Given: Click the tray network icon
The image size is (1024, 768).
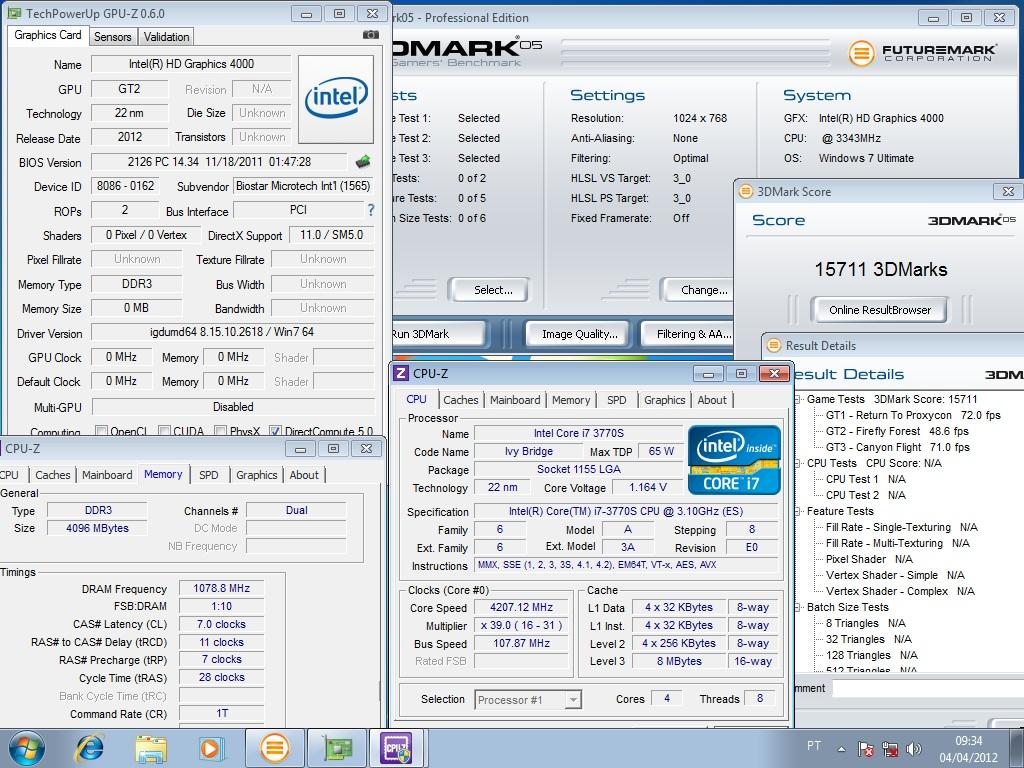Looking at the screenshot, I should (889, 749).
